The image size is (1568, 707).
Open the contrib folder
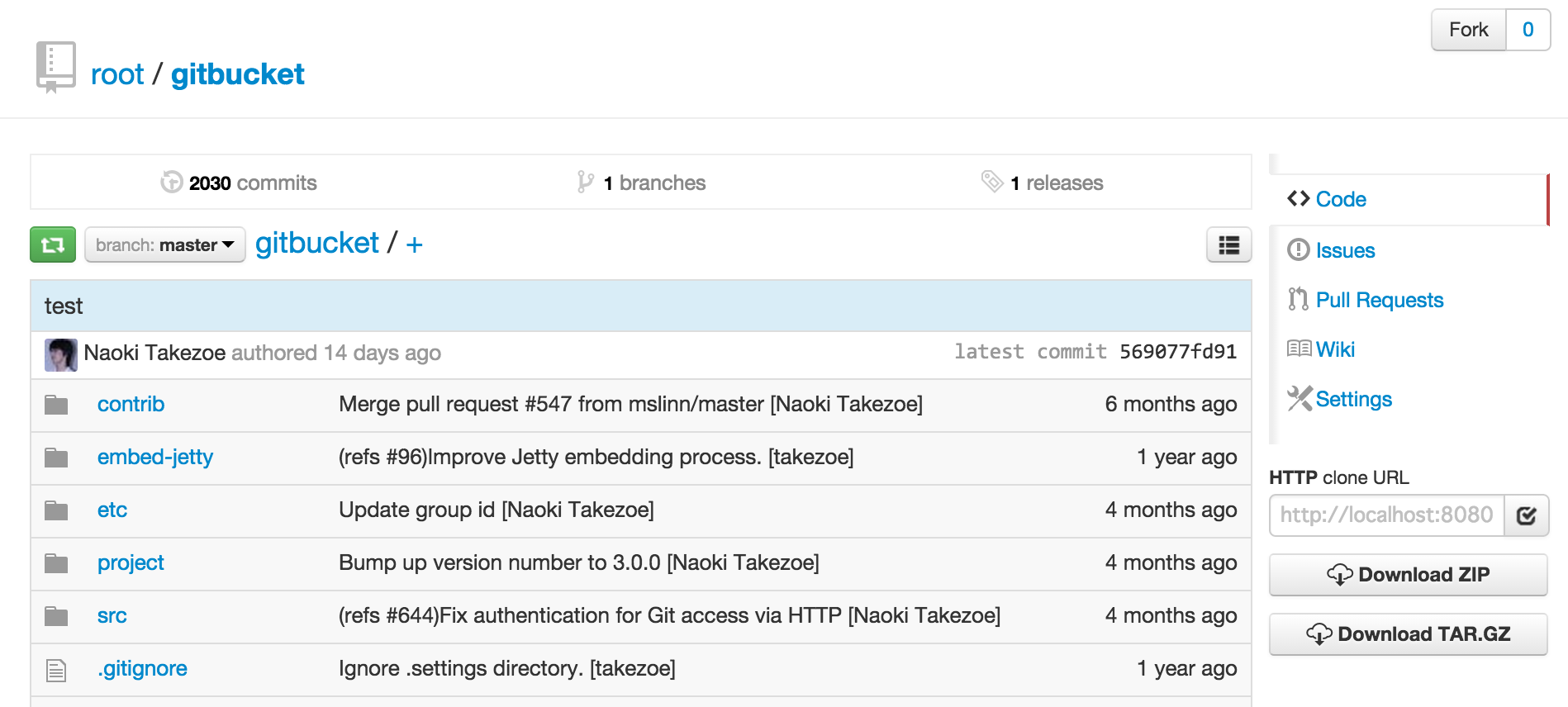pyautogui.click(x=131, y=404)
